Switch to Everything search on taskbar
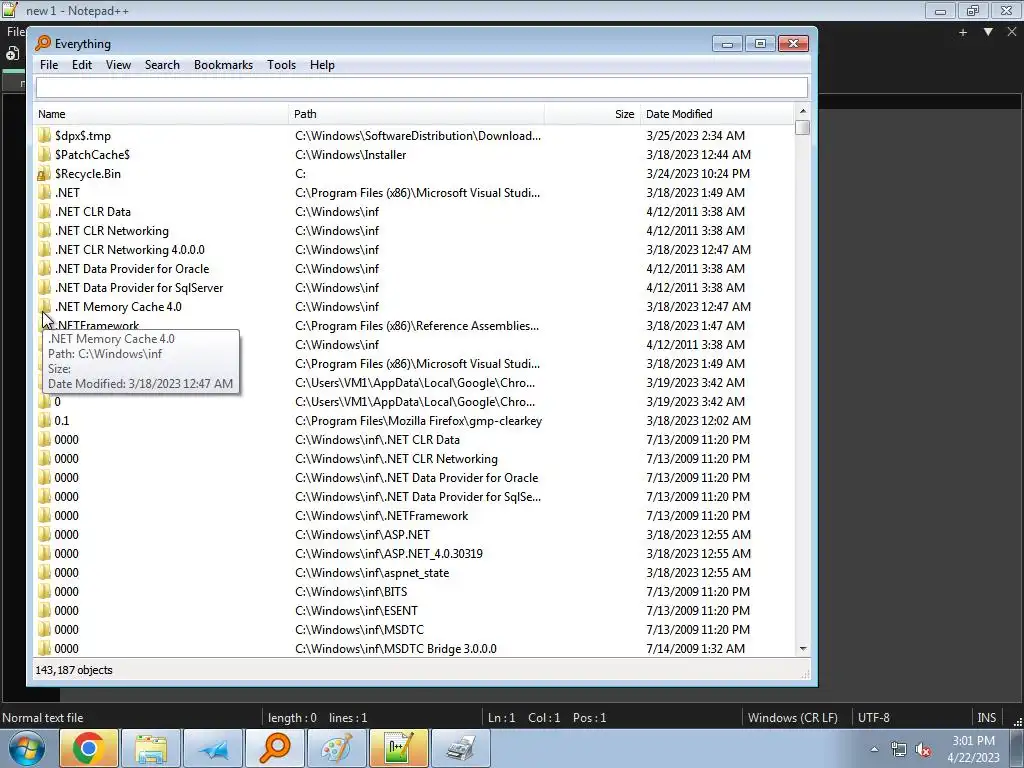The image size is (1024, 768). (275, 748)
